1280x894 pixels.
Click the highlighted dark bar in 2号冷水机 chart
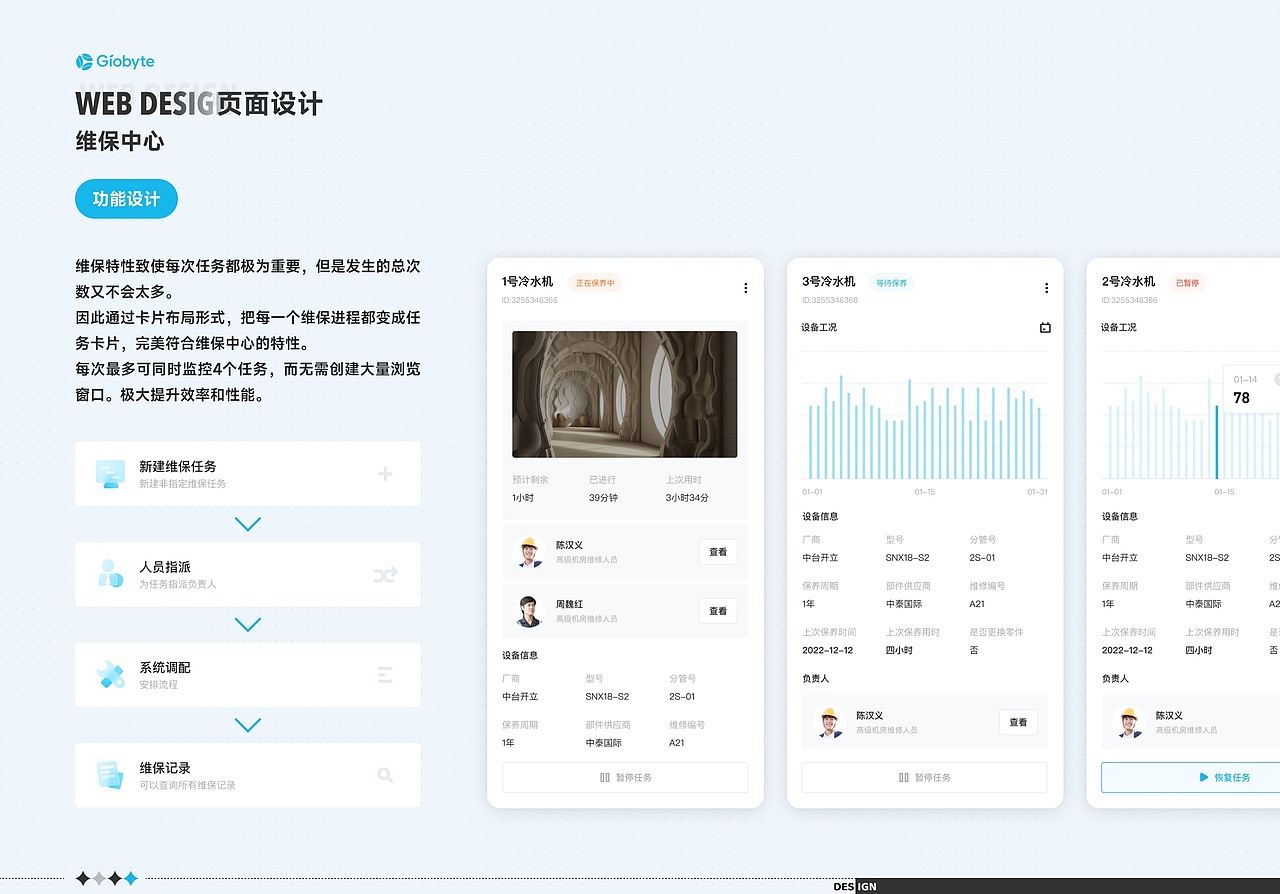(x=1217, y=442)
